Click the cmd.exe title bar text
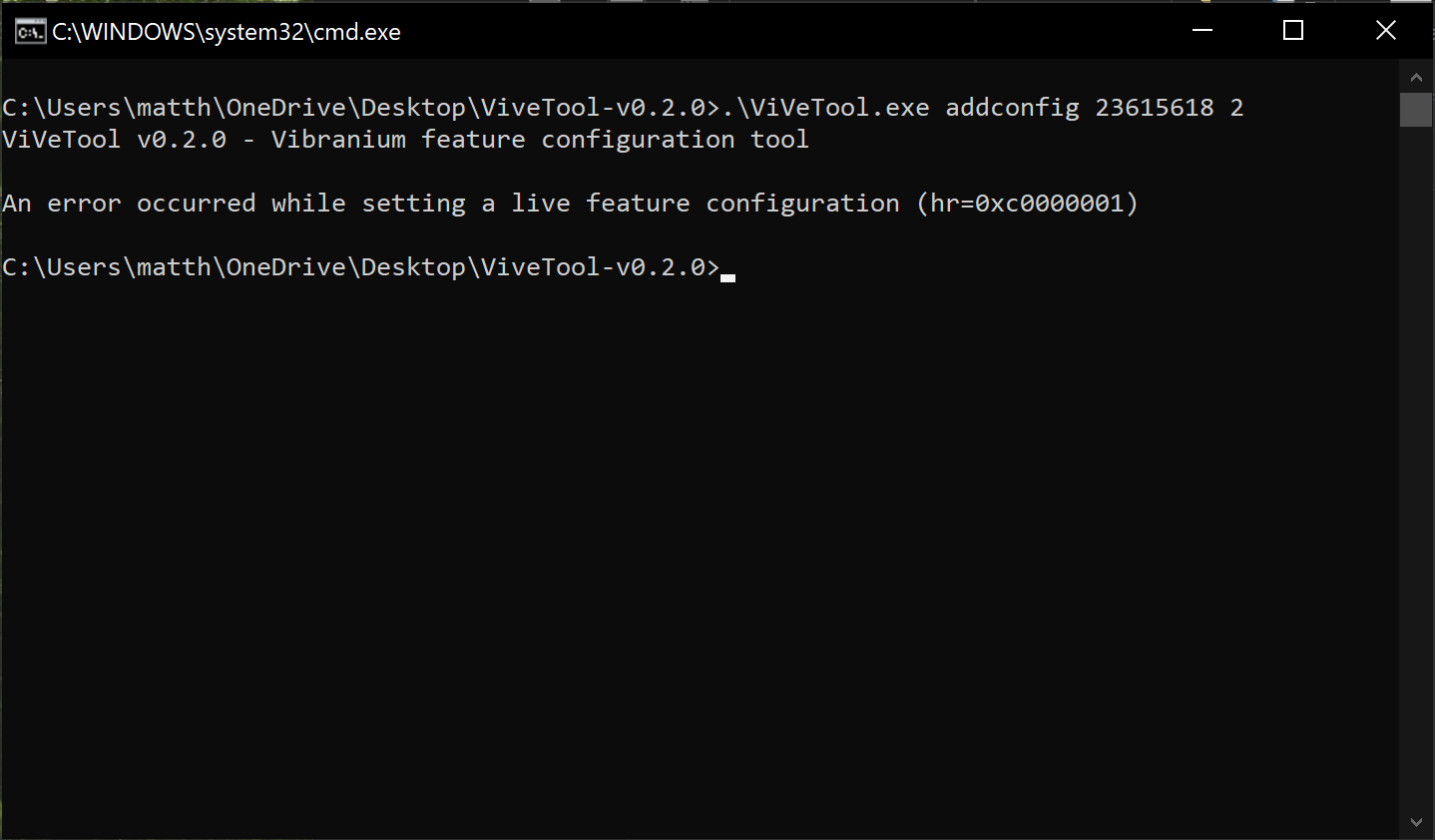This screenshot has height=840, width=1435. [x=201, y=31]
